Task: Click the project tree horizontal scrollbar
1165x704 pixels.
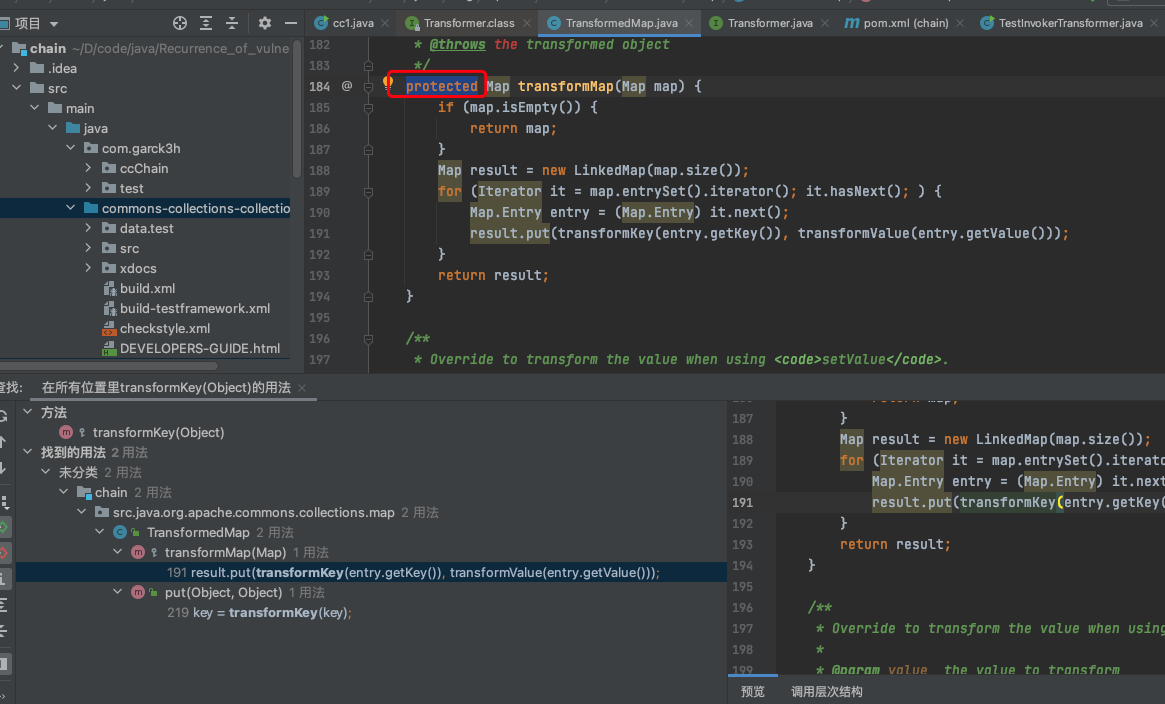Action: (108, 365)
